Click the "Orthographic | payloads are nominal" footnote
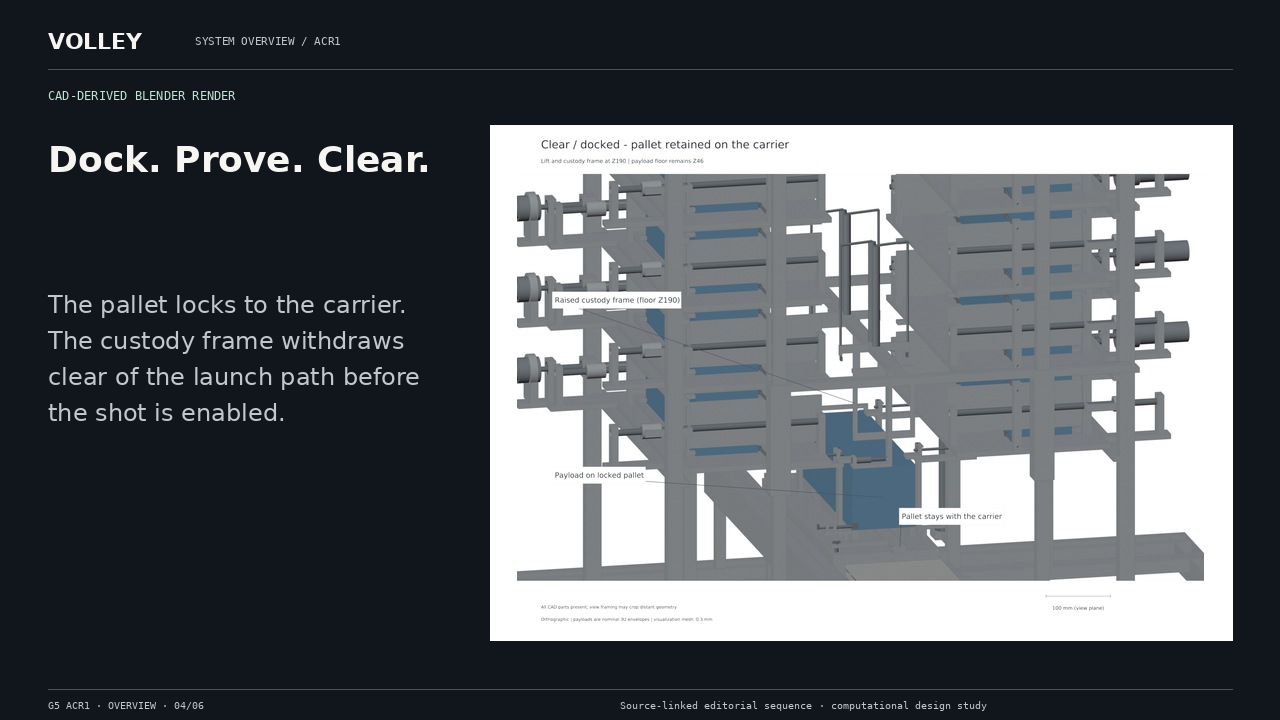Screen dimensions: 1280x720 pyautogui.click(x=627, y=620)
